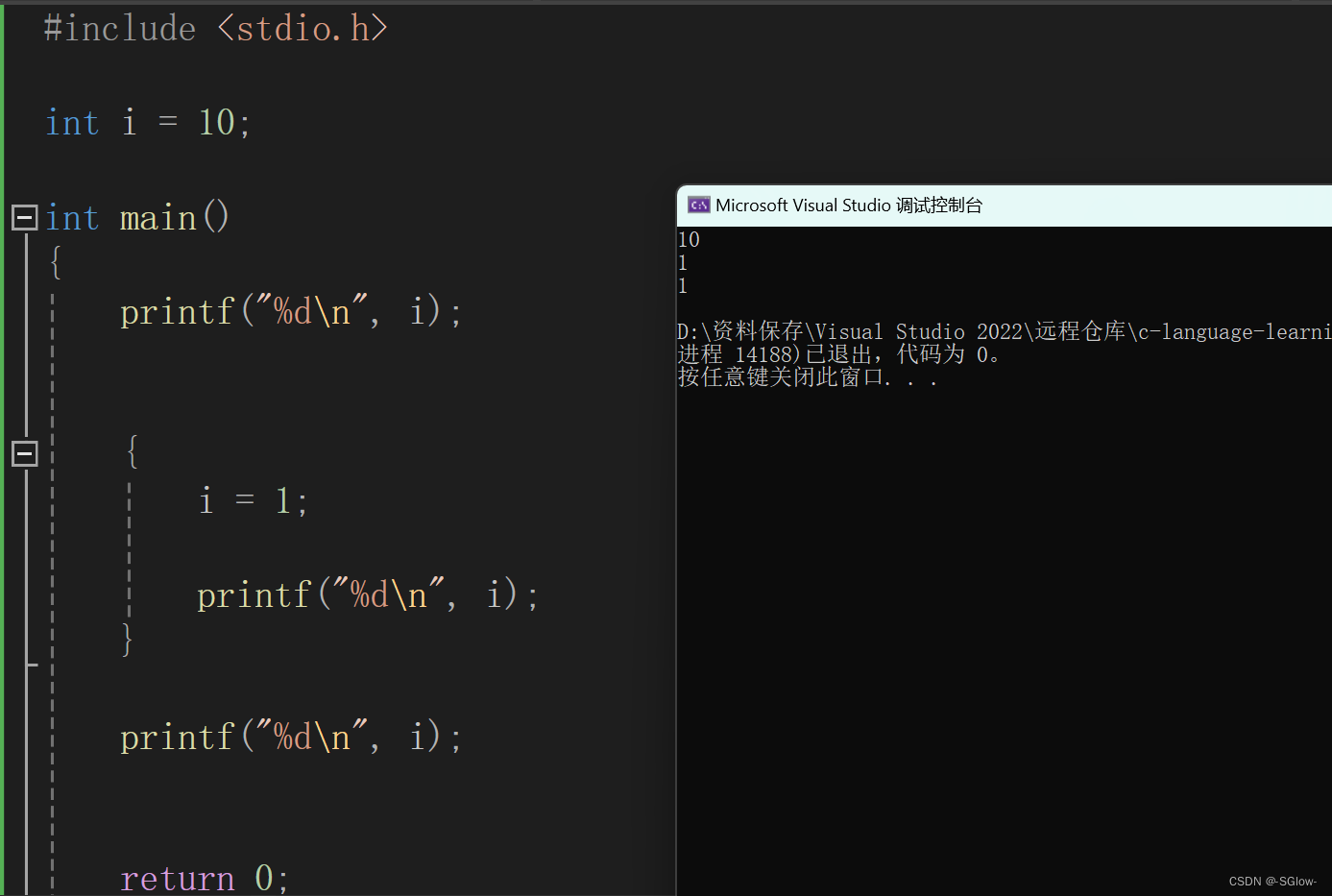Click the #include <stdio.h> line
The image size is (1332, 896).
[216, 28]
